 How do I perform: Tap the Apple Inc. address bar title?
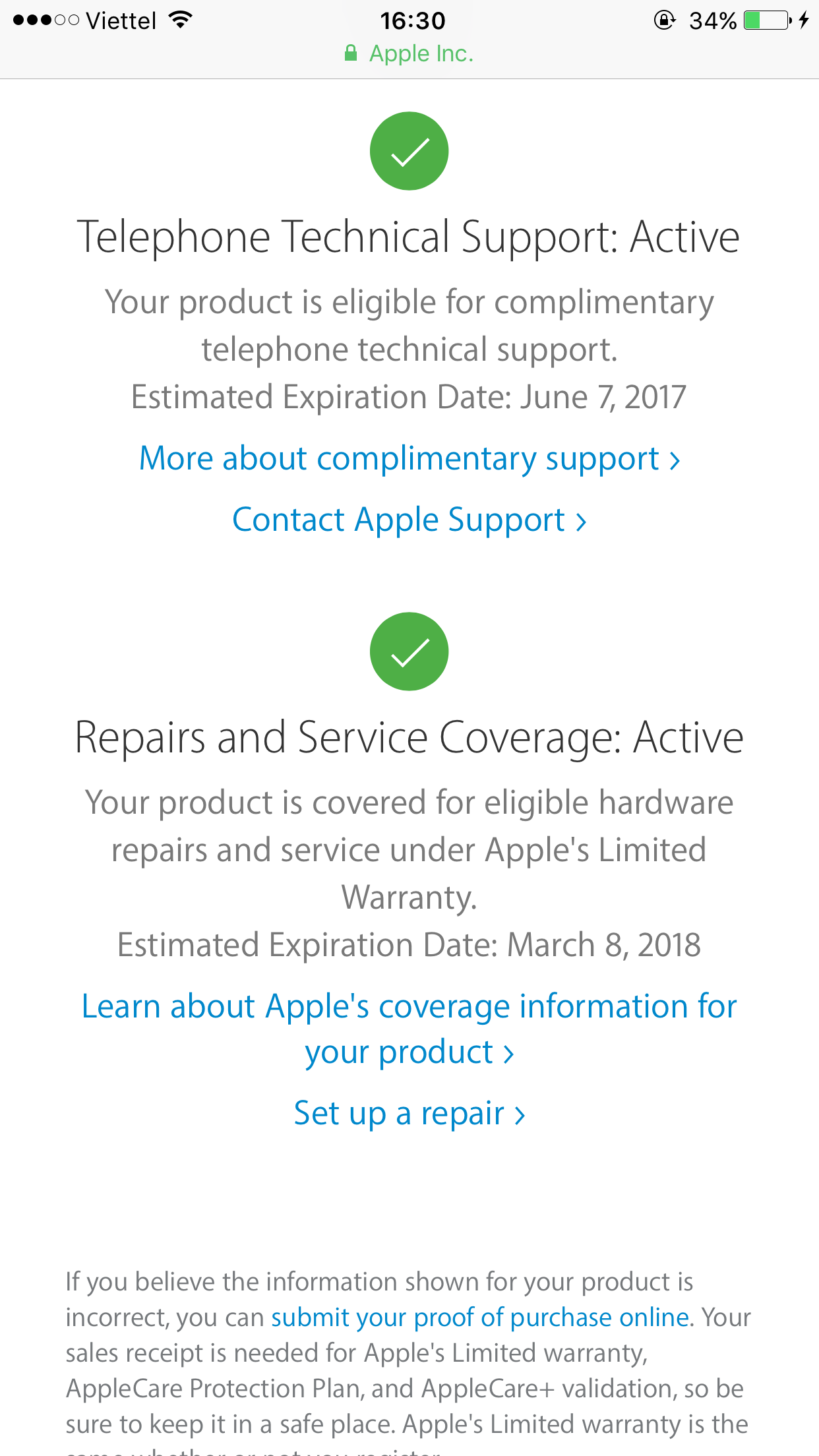(x=421, y=53)
